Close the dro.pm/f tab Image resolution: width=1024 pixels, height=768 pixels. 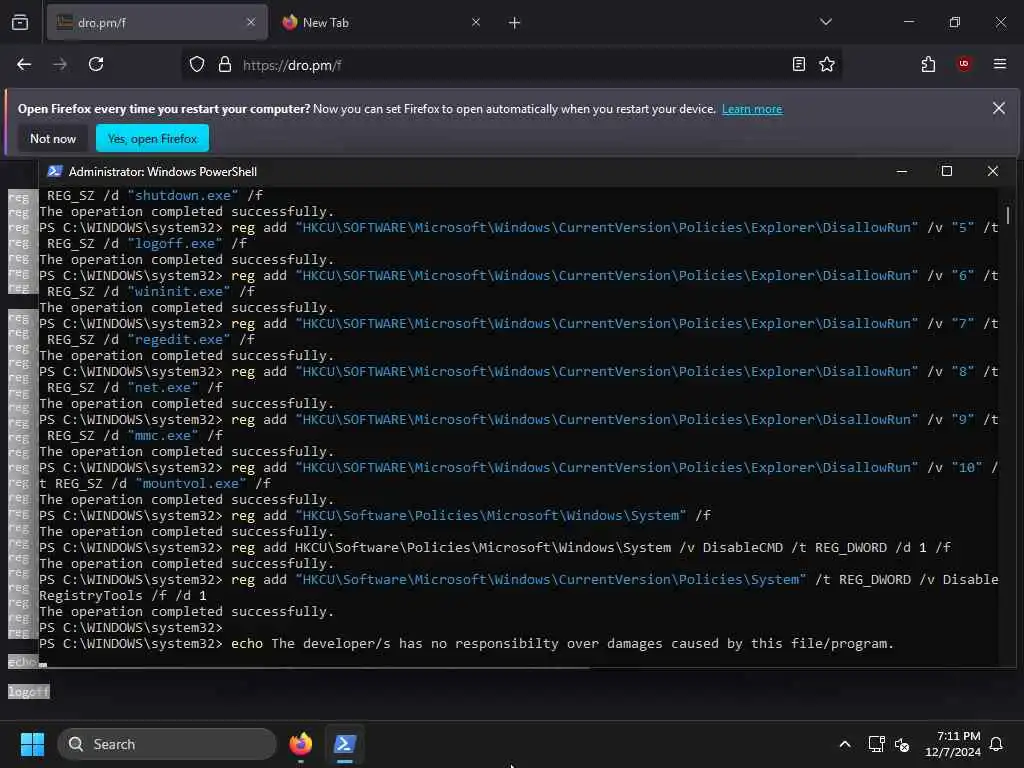click(251, 22)
